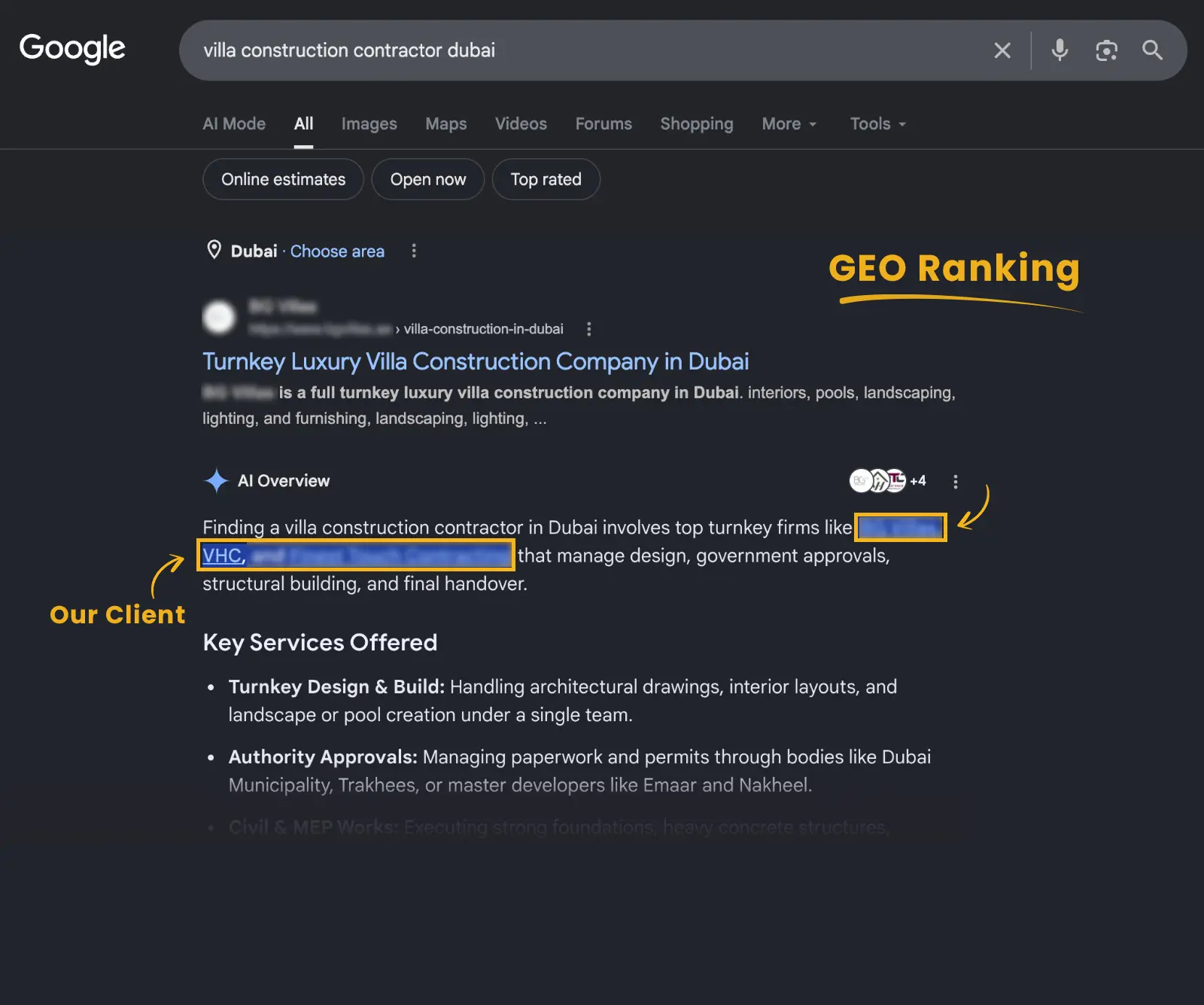Click the villa-construction-in-dubai breadcrumb text
1204x1005 pixels.
(x=483, y=329)
